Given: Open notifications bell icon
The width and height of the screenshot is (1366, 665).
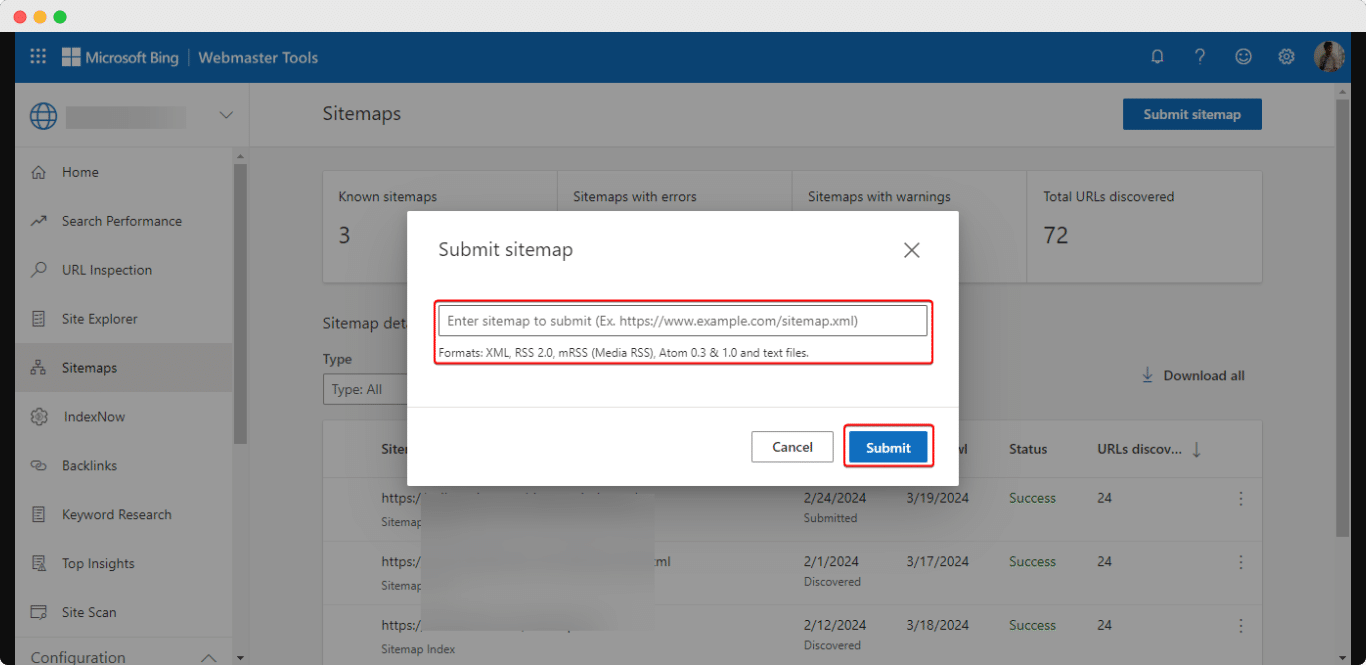Looking at the screenshot, I should tap(1157, 57).
